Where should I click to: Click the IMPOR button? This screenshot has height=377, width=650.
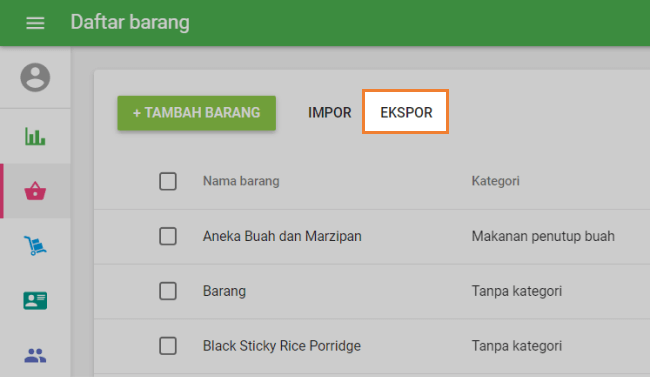click(330, 113)
